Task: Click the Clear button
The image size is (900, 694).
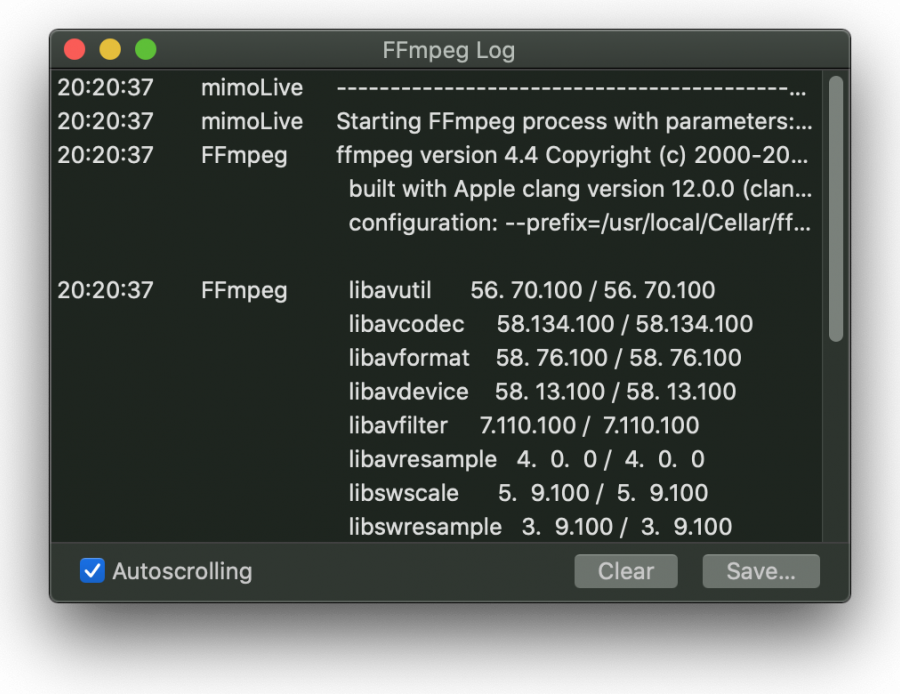Action: 626,571
